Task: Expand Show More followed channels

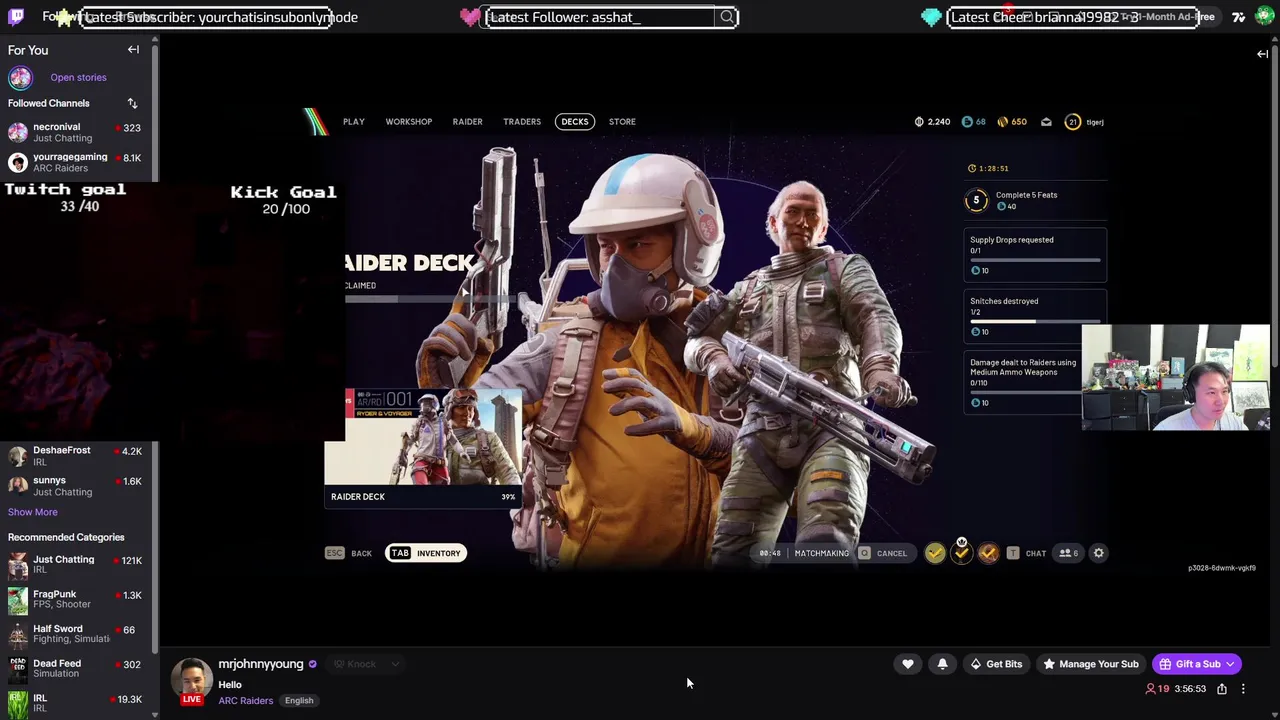Action: tap(33, 512)
